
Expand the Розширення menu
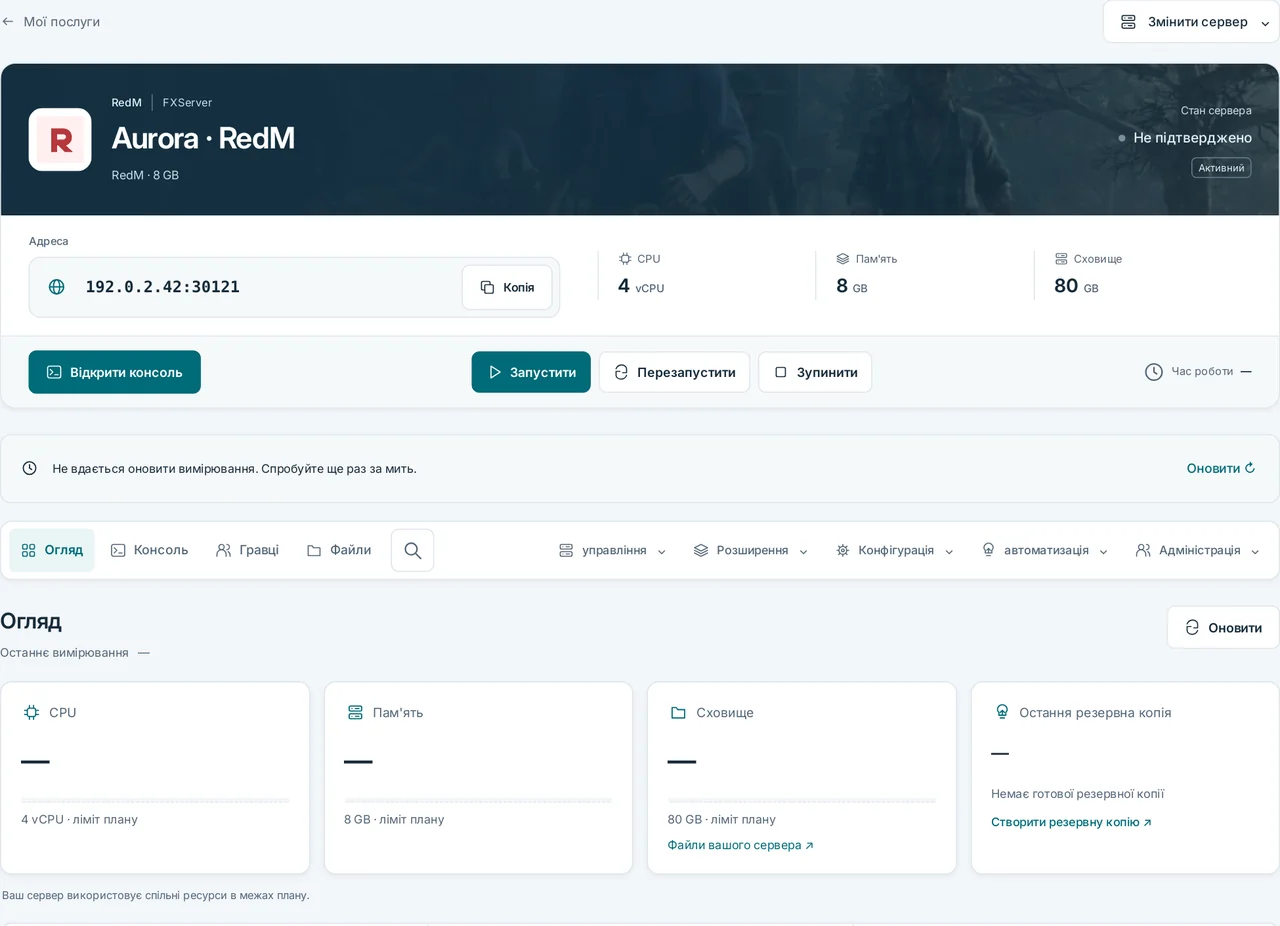tap(750, 550)
